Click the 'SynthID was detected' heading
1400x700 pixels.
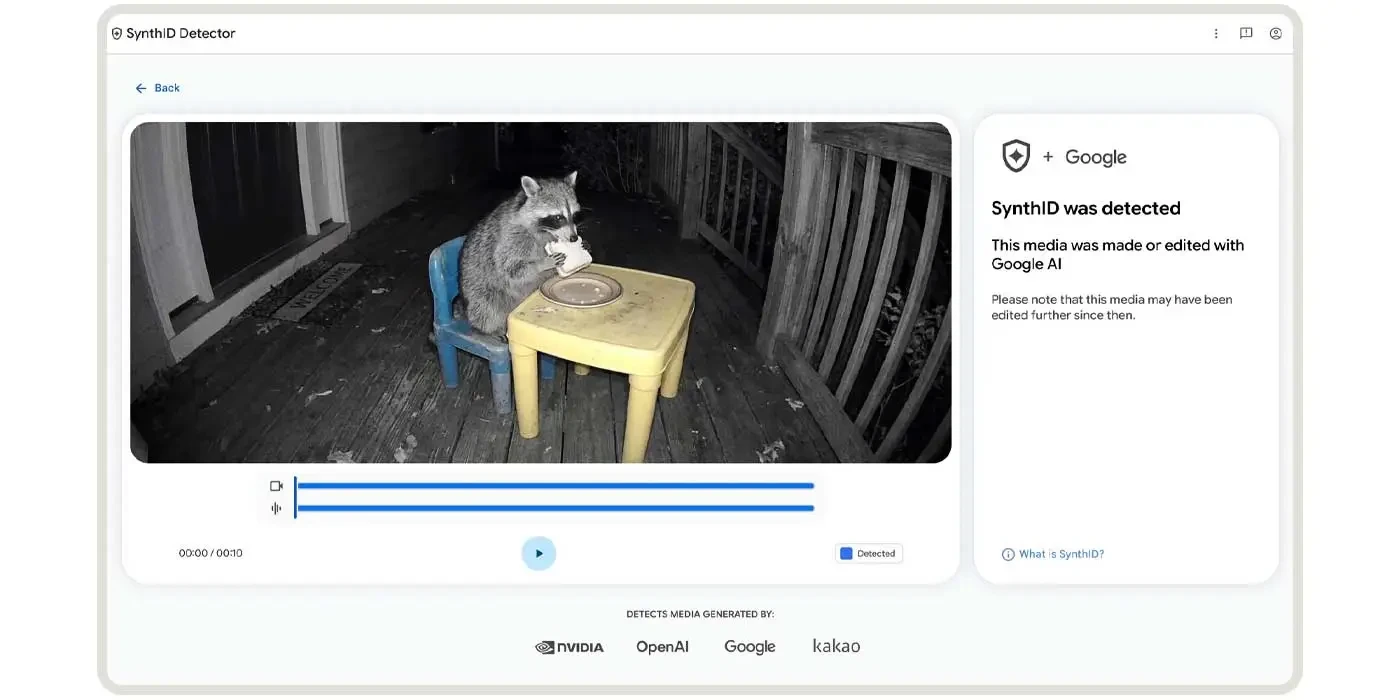click(1086, 208)
